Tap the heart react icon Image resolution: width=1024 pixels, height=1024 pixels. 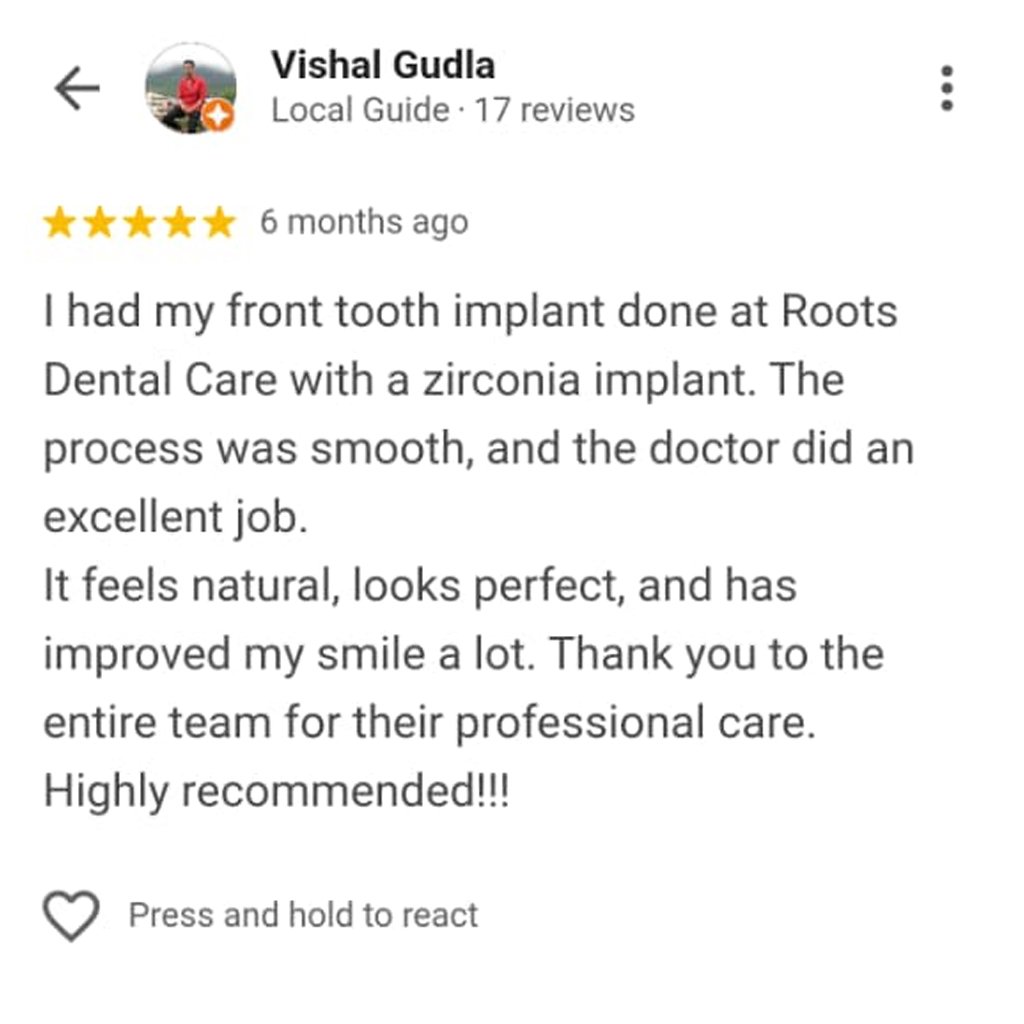pos(71,916)
